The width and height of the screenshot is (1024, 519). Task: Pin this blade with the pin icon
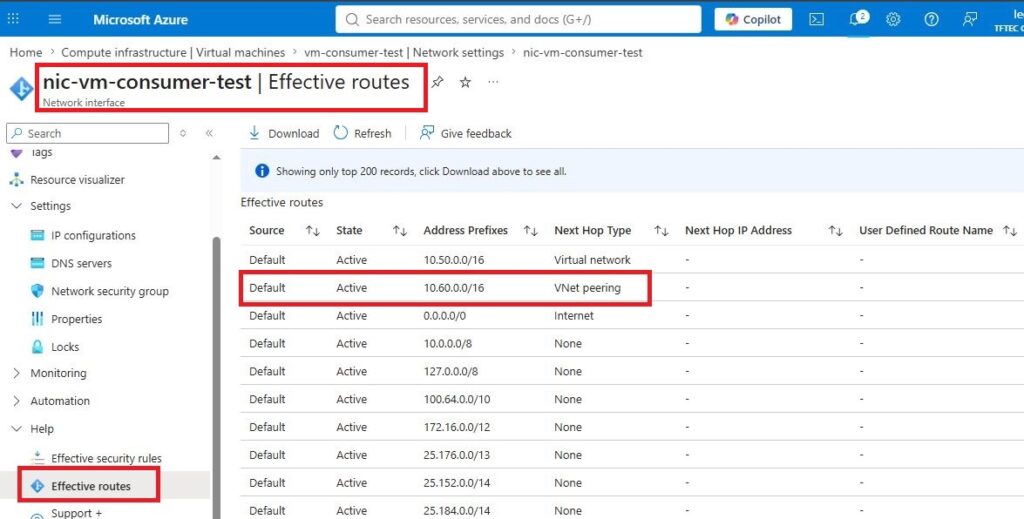click(x=437, y=82)
